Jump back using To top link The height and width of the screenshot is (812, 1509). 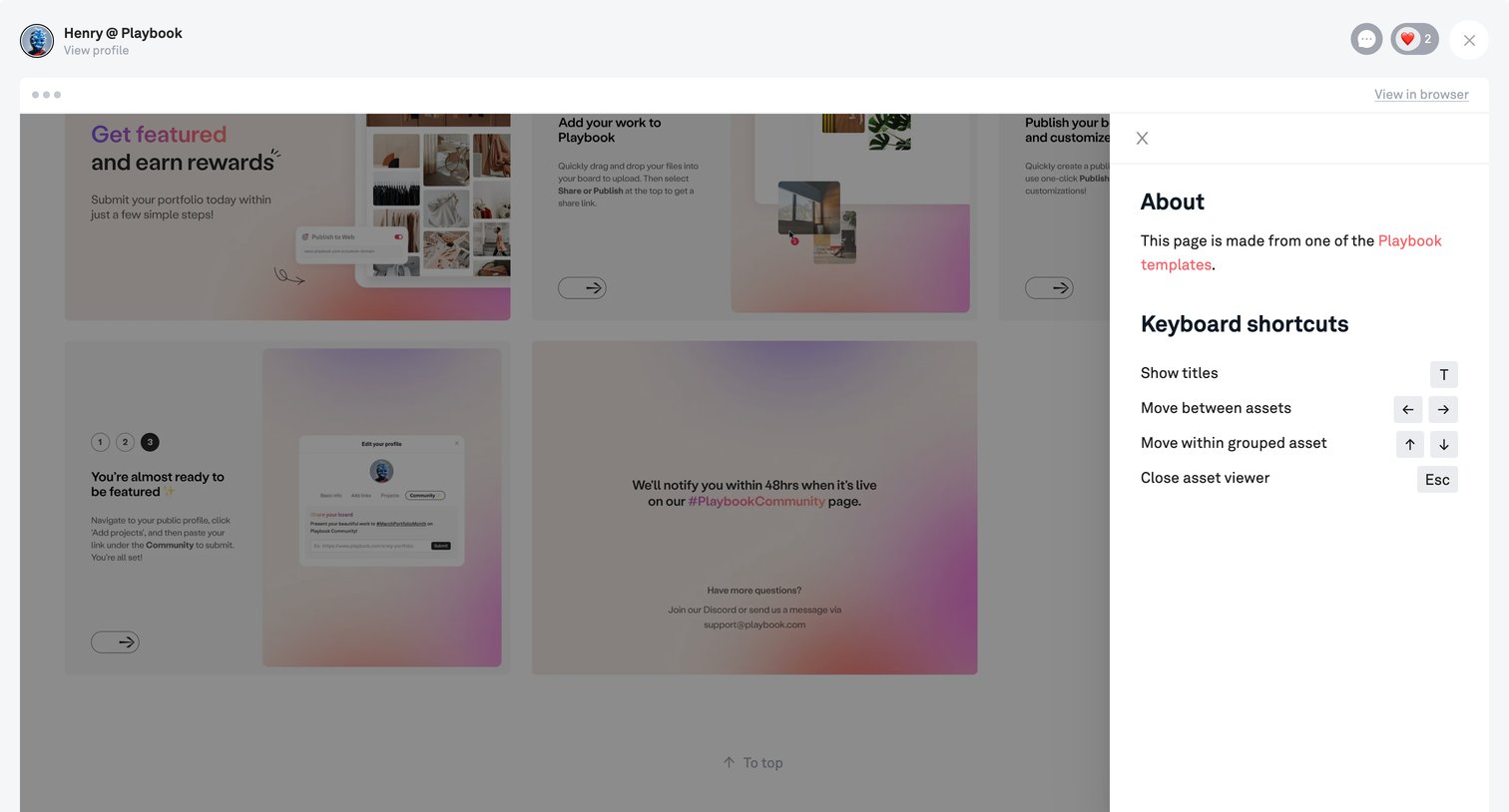[753, 763]
